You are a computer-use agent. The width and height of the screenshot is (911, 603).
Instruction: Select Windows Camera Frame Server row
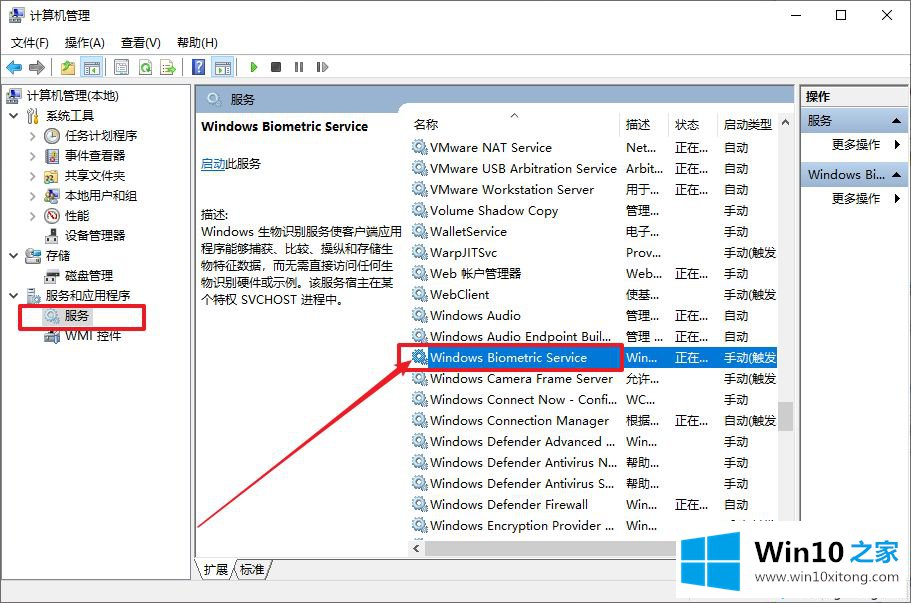click(x=593, y=379)
